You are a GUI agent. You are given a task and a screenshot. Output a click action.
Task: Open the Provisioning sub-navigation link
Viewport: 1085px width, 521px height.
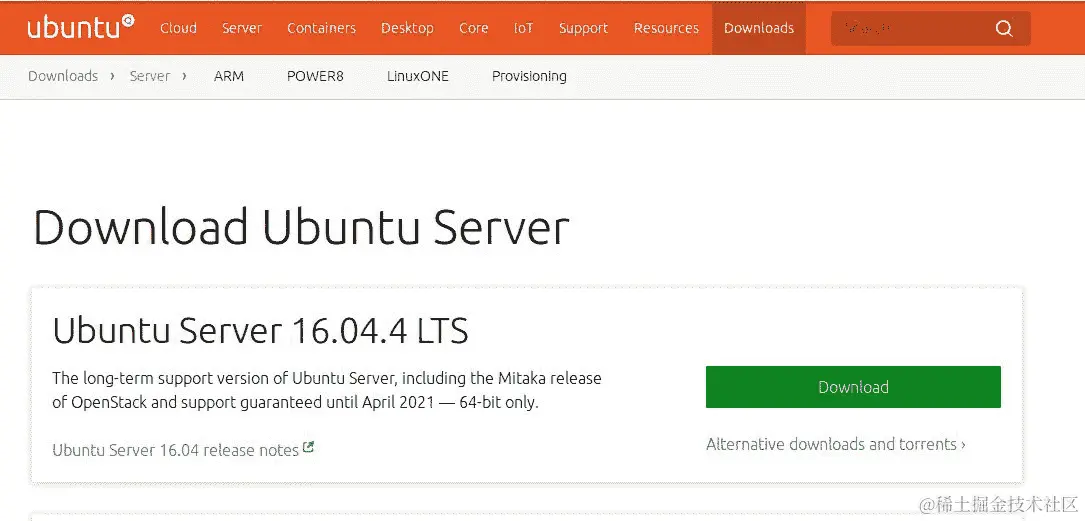click(529, 76)
